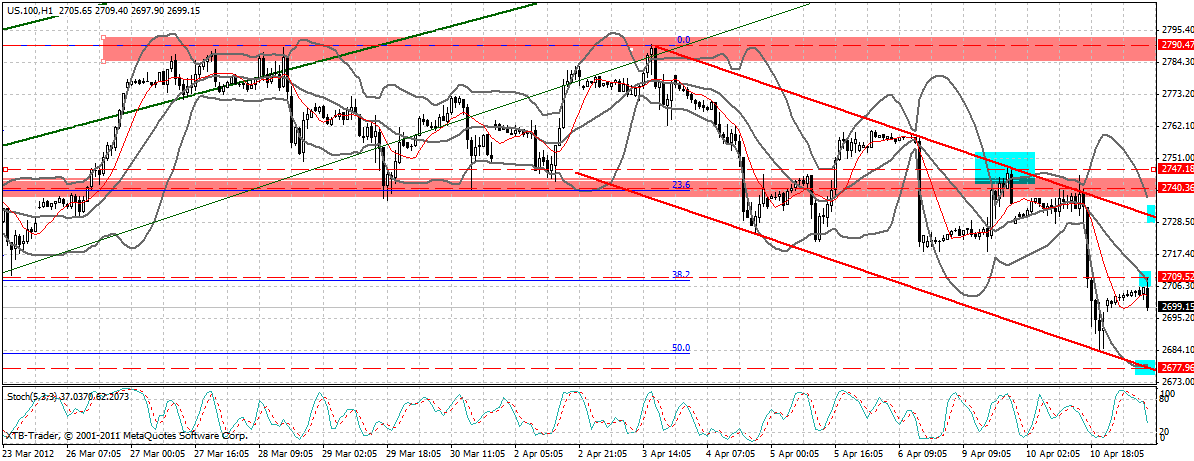Viewport: 1194px width, 461px height.
Task: Select the Fibonacci 38.2 level label
Action: click(681, 274)
